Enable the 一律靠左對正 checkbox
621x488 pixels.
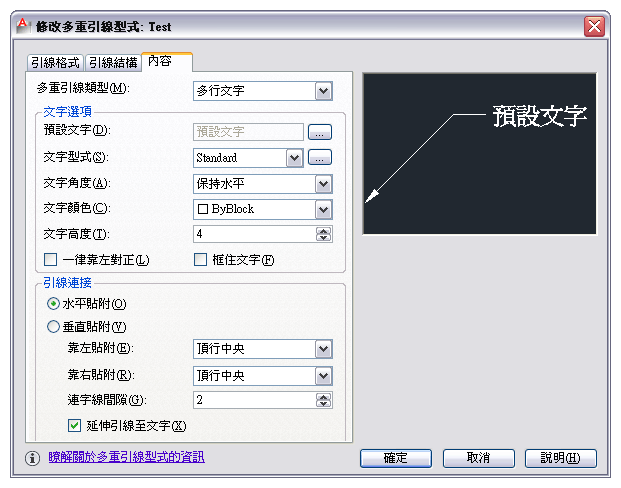coord(50,260)
